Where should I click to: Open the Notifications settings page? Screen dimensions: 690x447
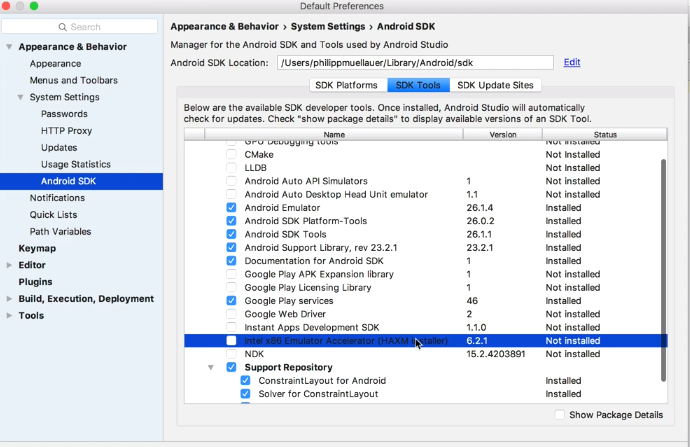(x=57, y=198)
